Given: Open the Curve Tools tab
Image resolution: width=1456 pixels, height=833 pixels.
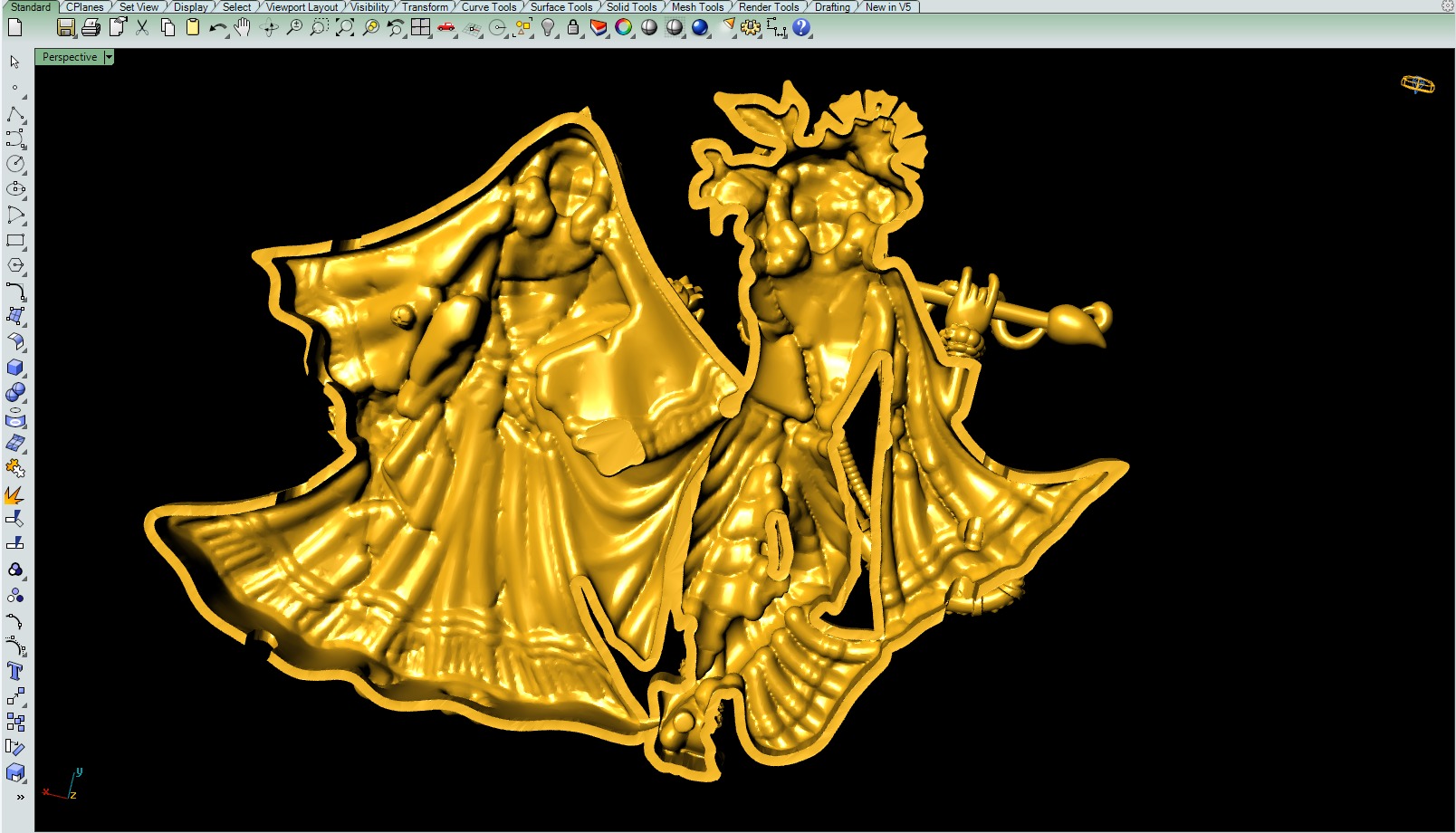Looking at the screenshot, I should tap(489, 6).
